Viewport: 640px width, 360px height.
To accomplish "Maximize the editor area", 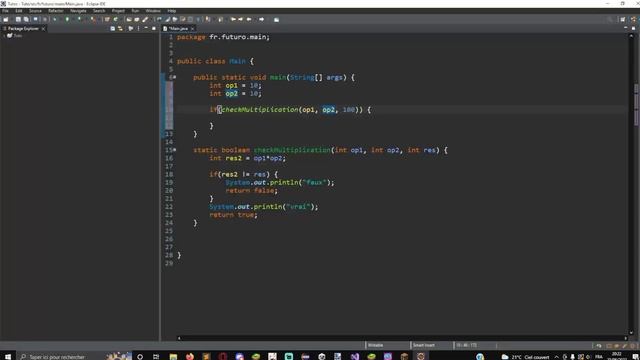I will pos(633,28).
